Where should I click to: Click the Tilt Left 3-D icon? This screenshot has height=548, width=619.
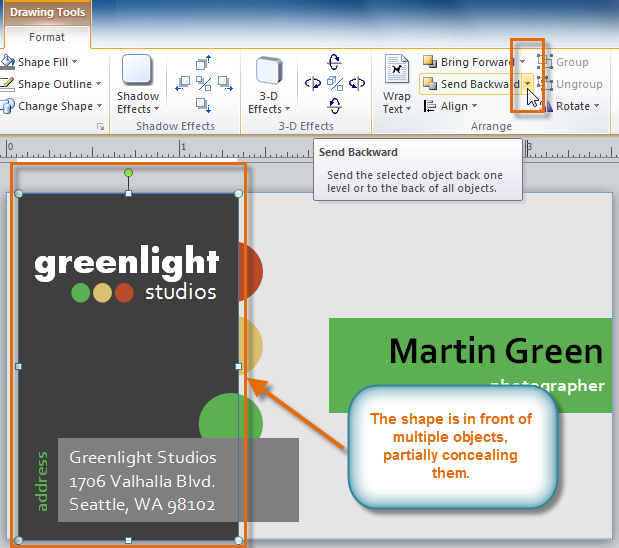click(313, 84)
